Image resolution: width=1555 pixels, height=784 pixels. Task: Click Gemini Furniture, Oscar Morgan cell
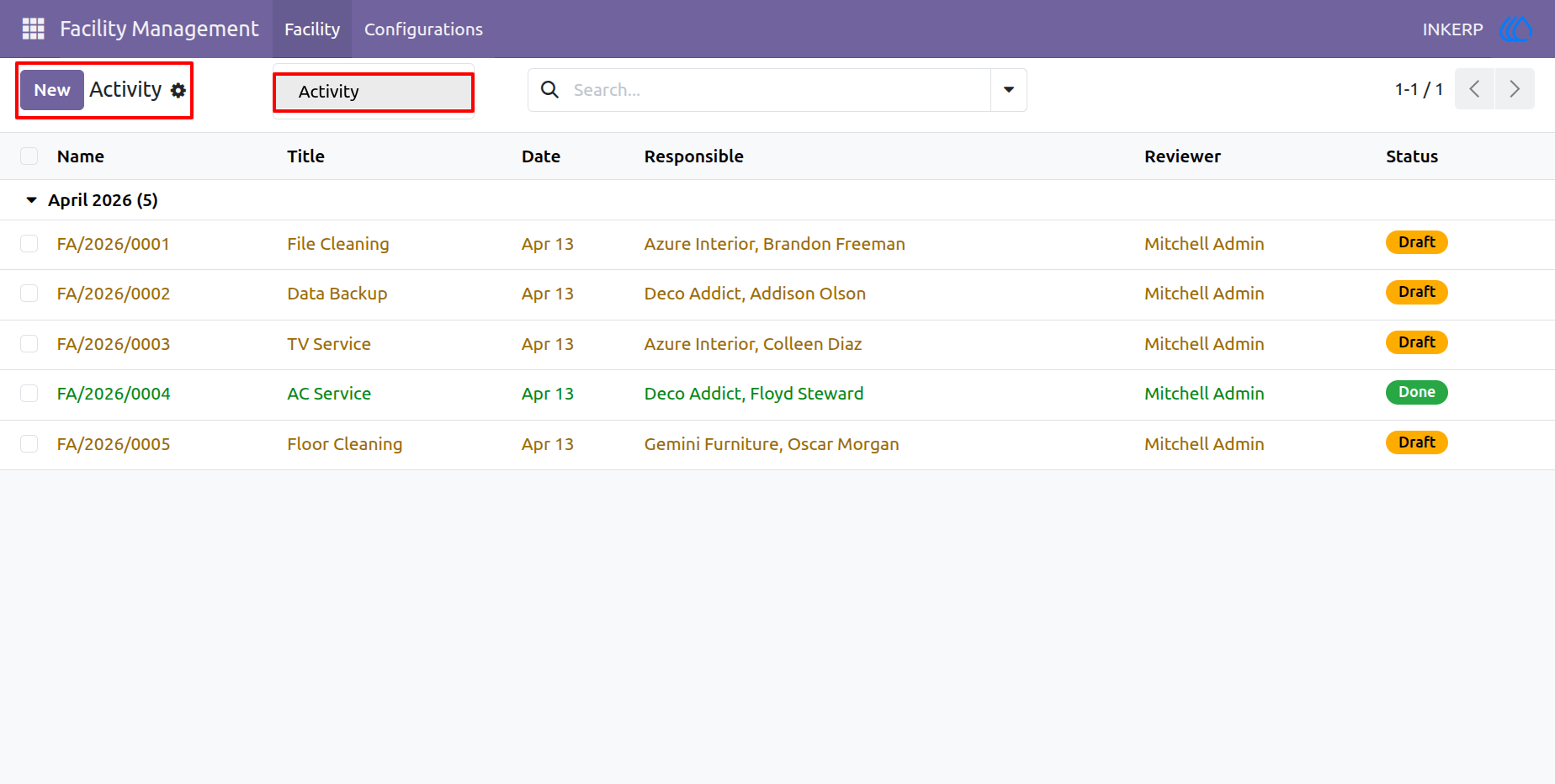click(772, 444)
